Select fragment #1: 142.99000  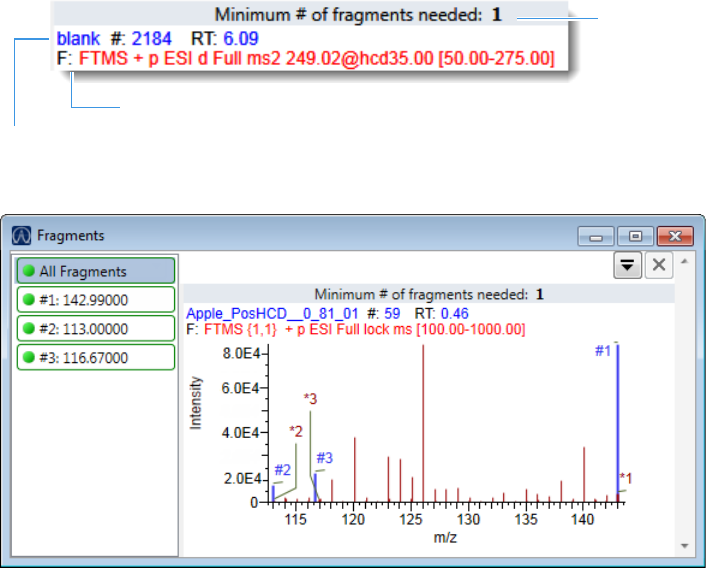tap(95, 300)
